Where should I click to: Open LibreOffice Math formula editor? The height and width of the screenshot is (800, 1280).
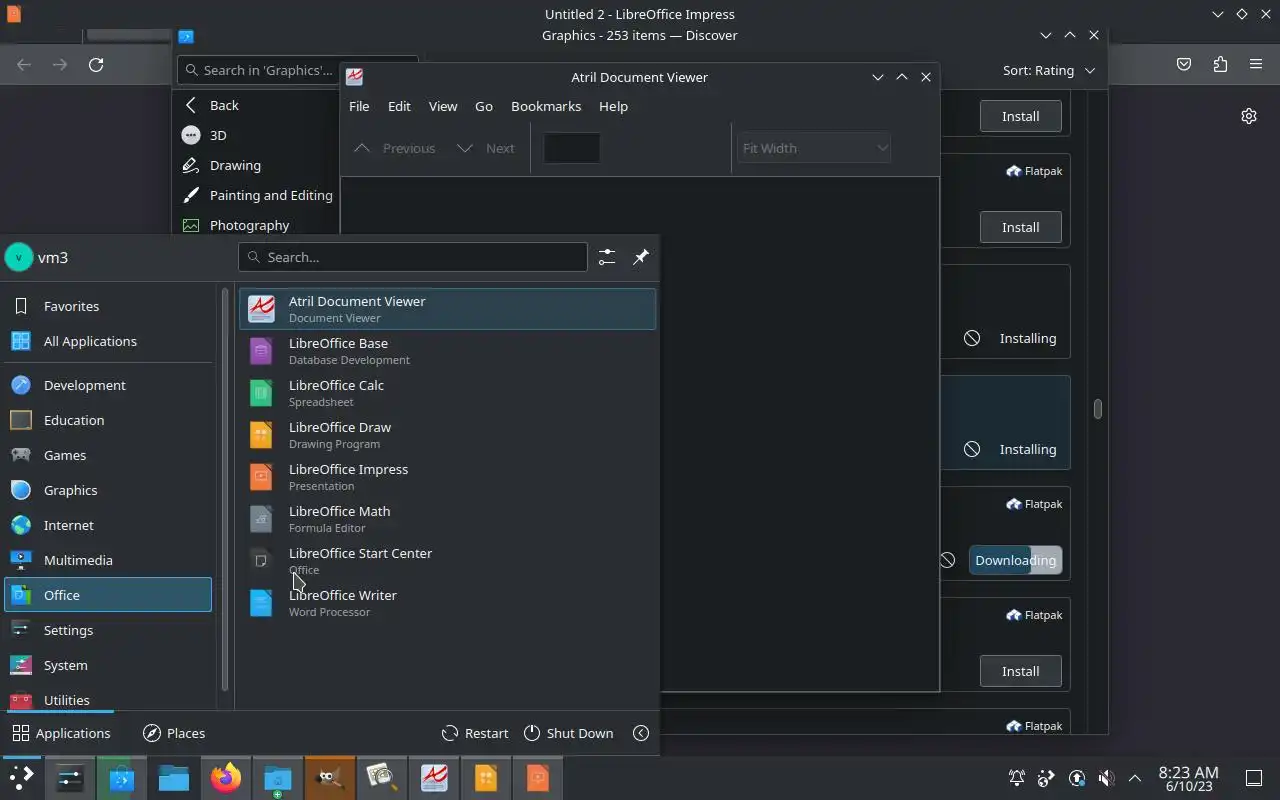(447, 519)
